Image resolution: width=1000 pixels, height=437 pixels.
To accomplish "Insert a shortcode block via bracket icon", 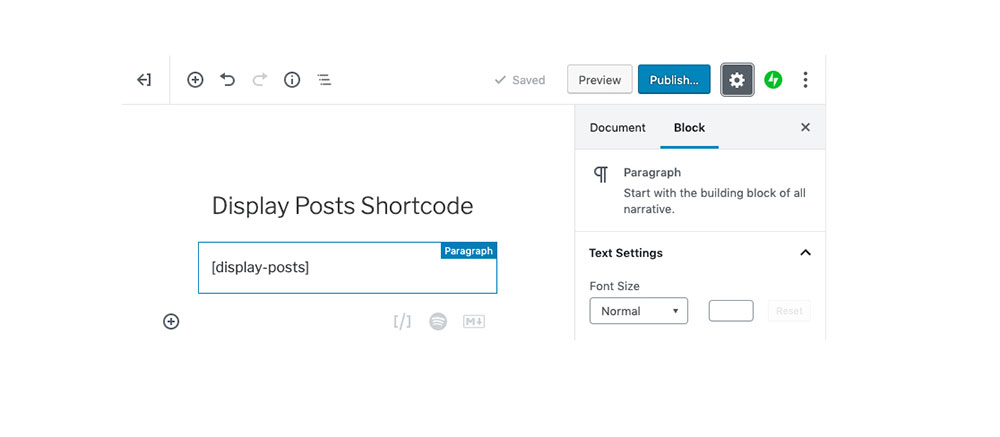I will (x=402, y=321).
